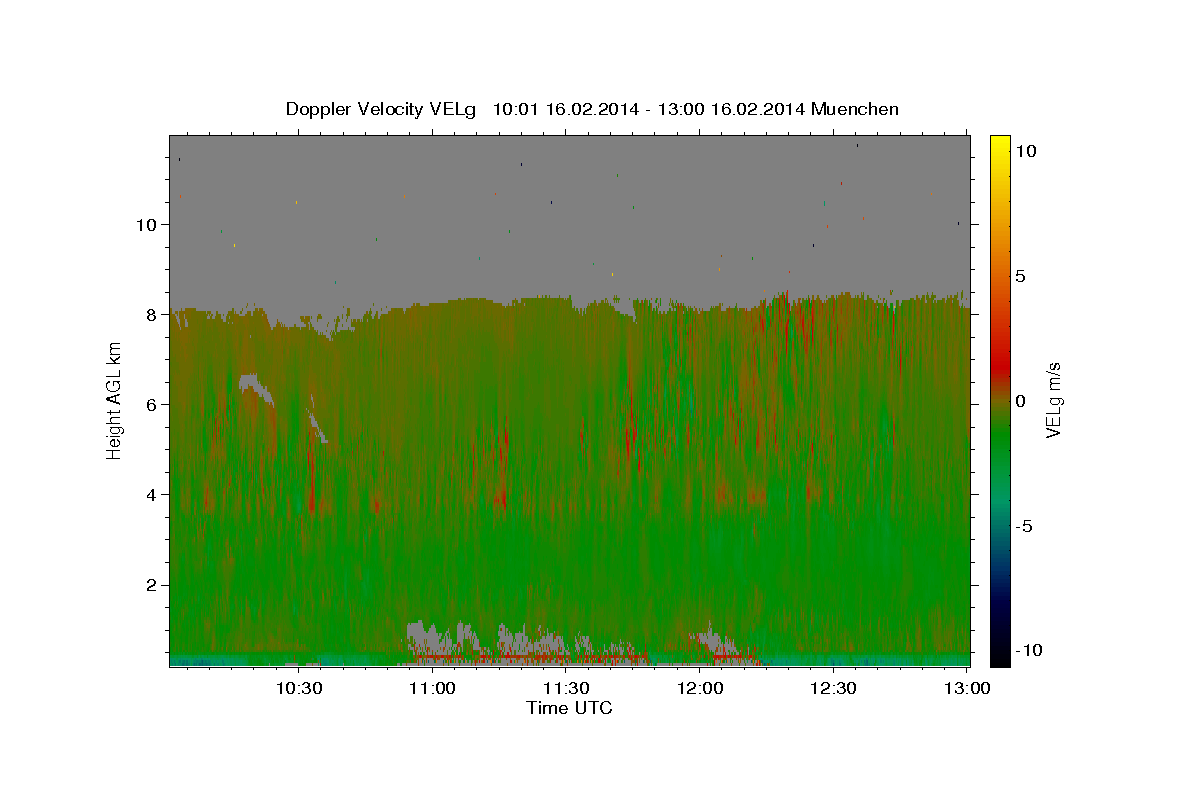Click the 'VELg m/s' colorbar label
The image size is (1200, 800).
pos(1053,399)
